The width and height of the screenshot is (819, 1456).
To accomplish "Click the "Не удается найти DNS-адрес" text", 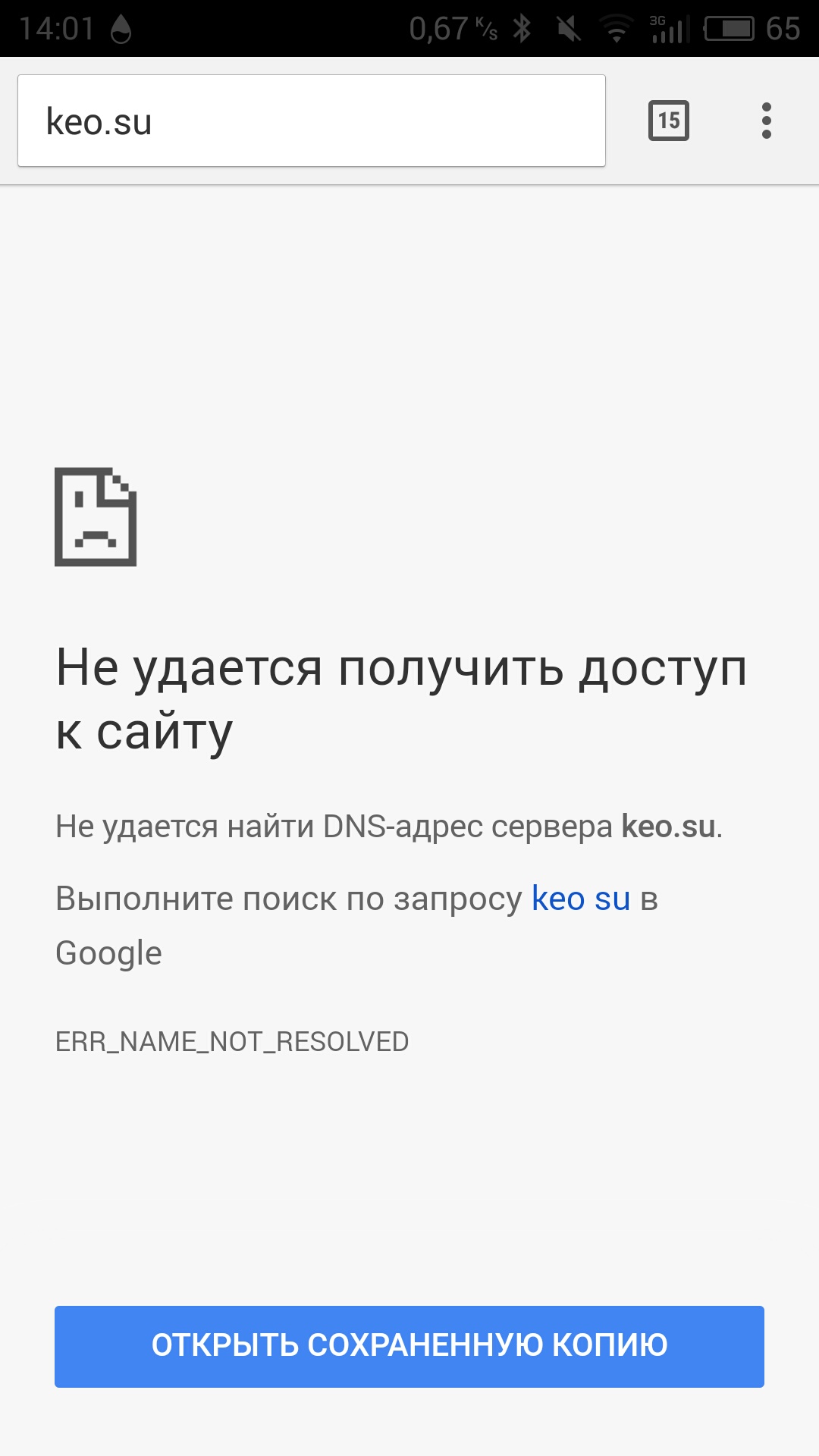I will coord(334,827).
